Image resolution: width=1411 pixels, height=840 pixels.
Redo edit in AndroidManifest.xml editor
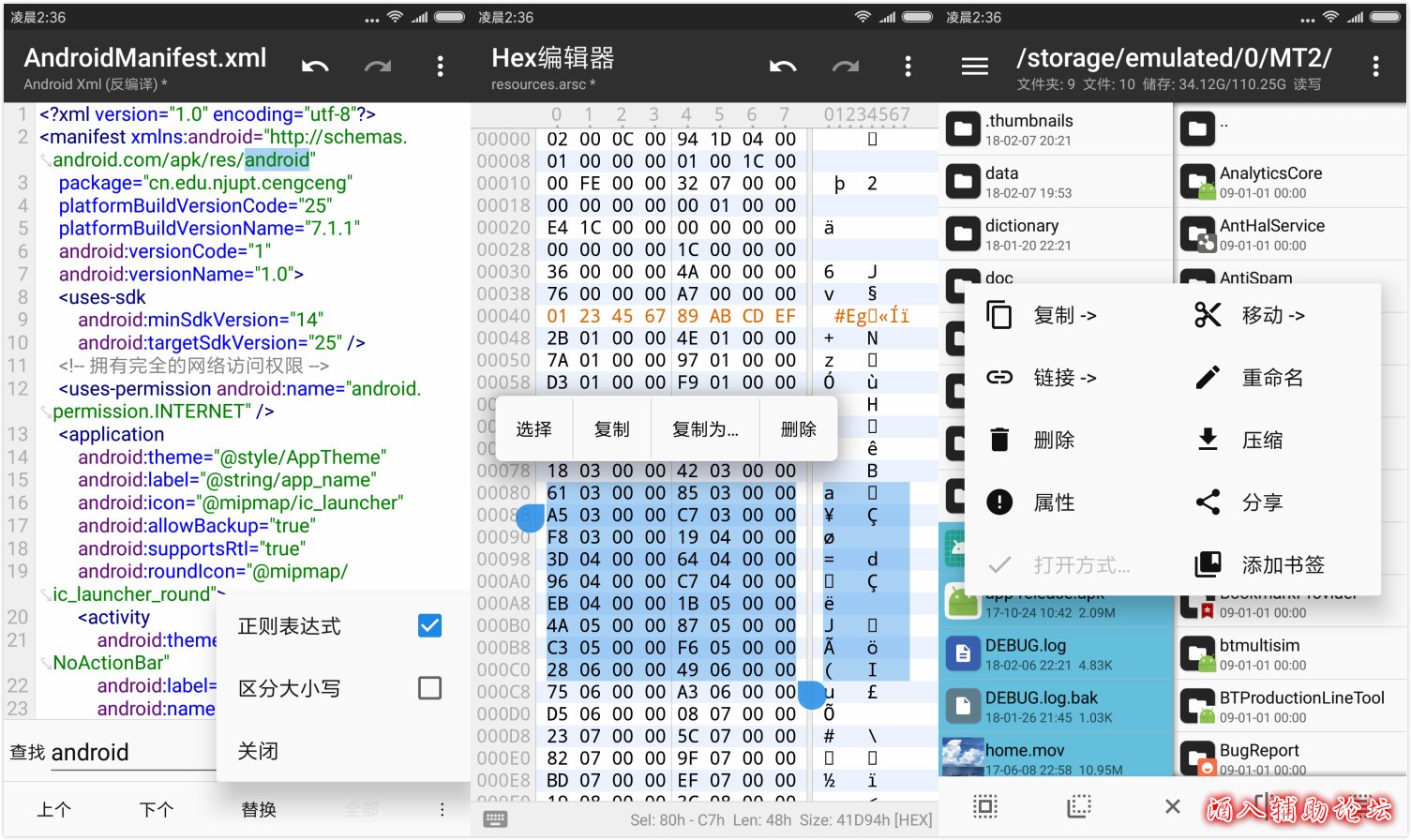click(378, 66)
